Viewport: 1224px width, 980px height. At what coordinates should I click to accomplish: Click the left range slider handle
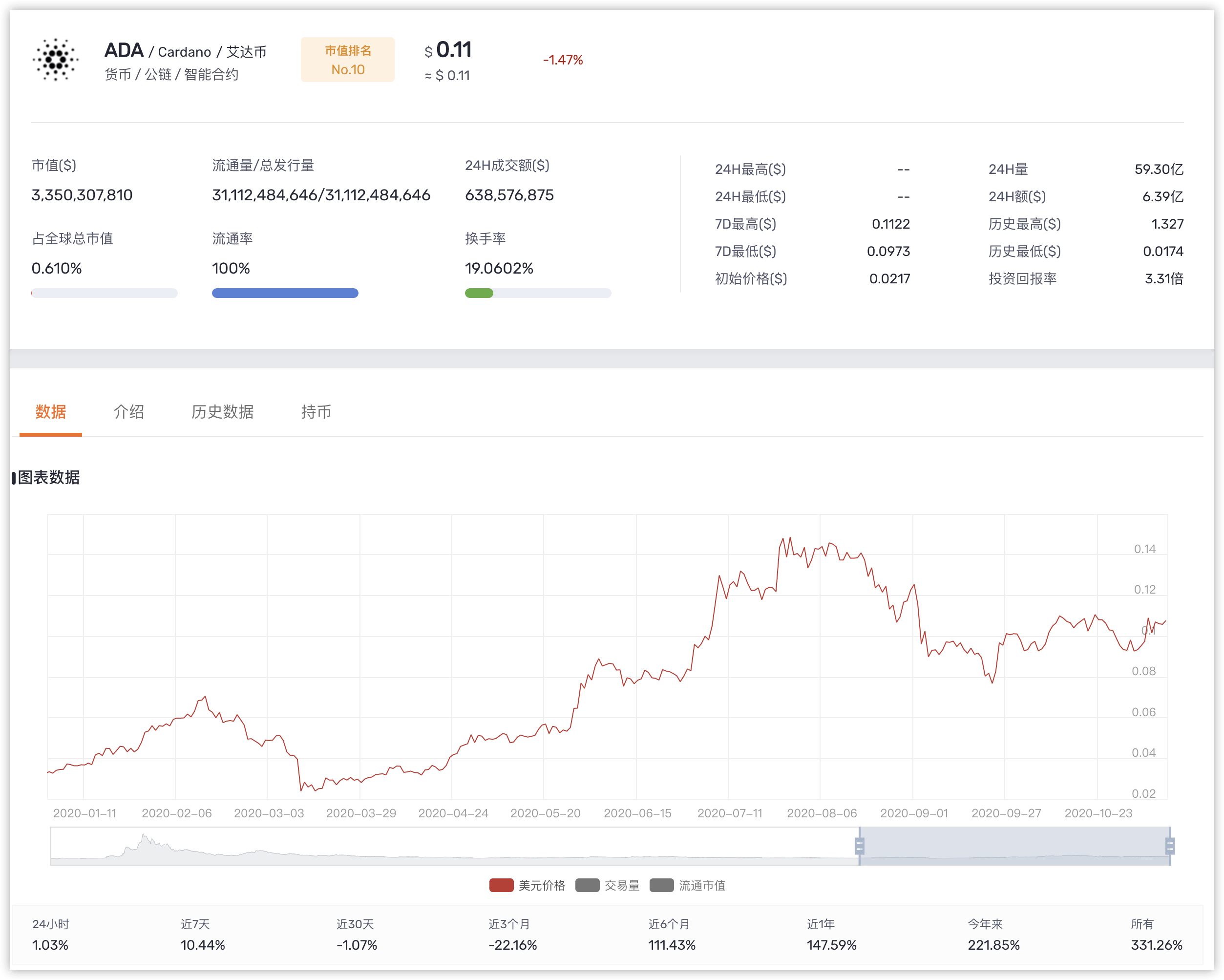860,846
